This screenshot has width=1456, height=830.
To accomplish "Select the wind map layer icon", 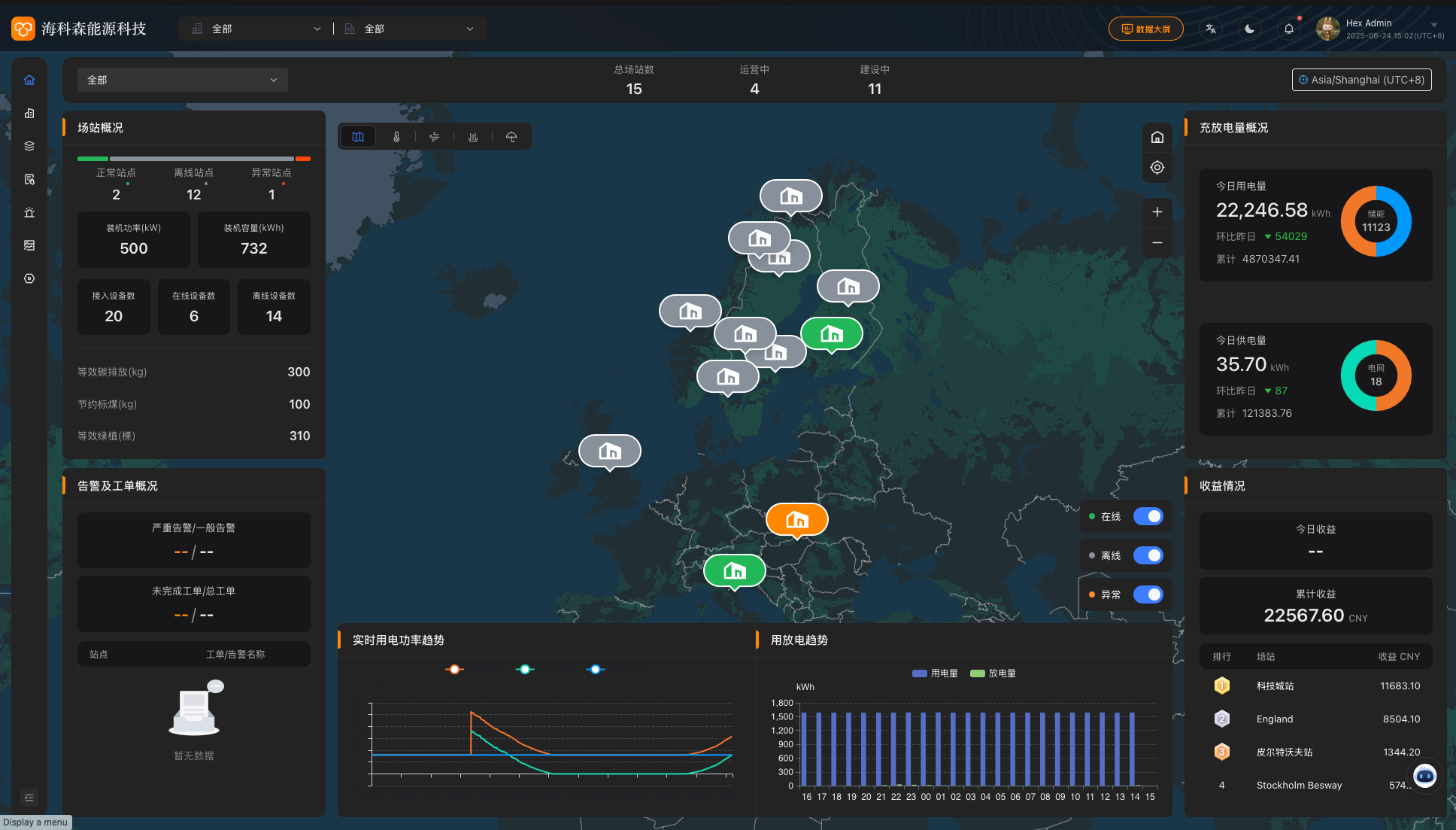I will pos(435,137).
